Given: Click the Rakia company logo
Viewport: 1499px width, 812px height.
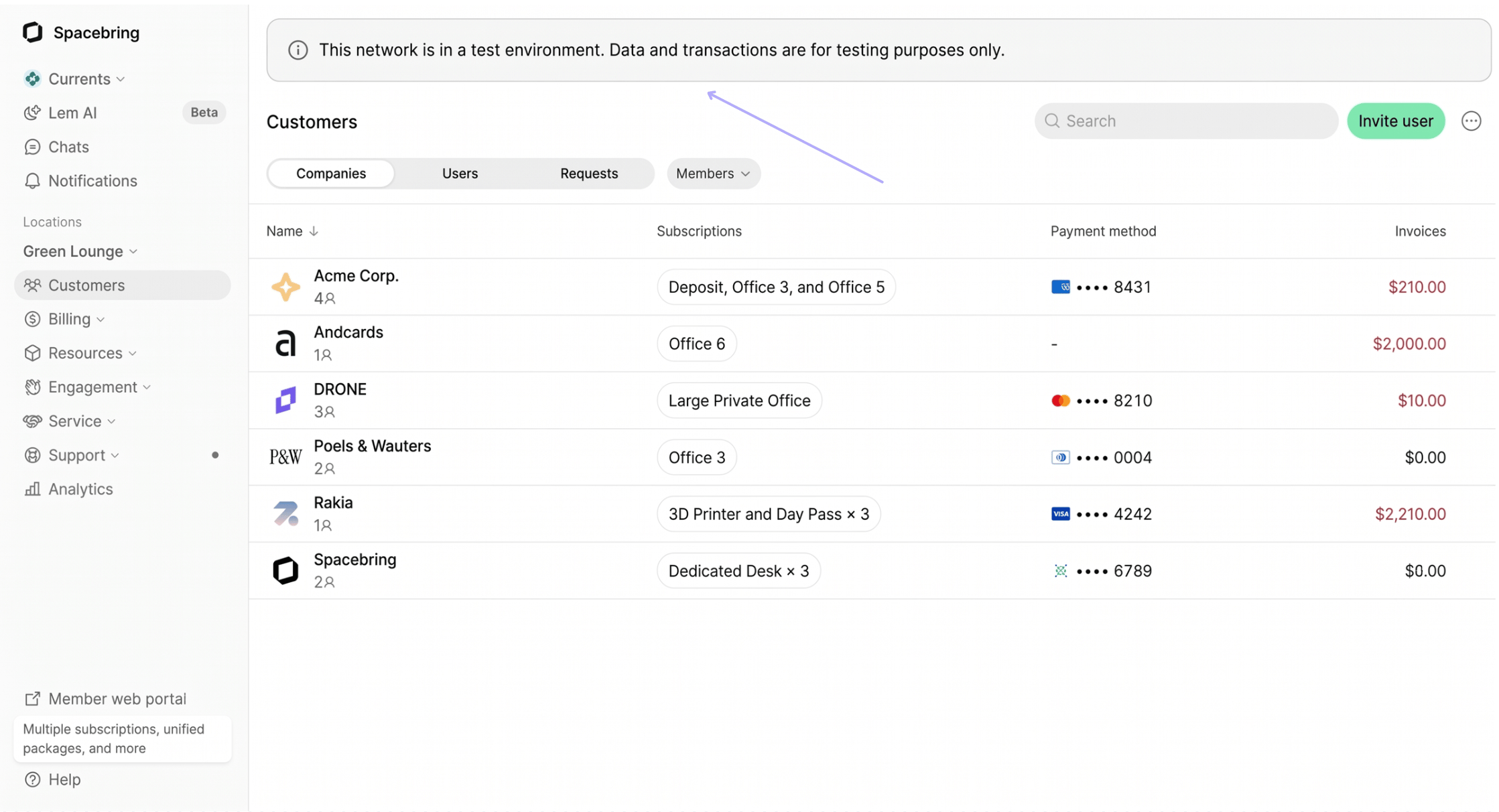Looking at the screenshot, I should point(285,514).
